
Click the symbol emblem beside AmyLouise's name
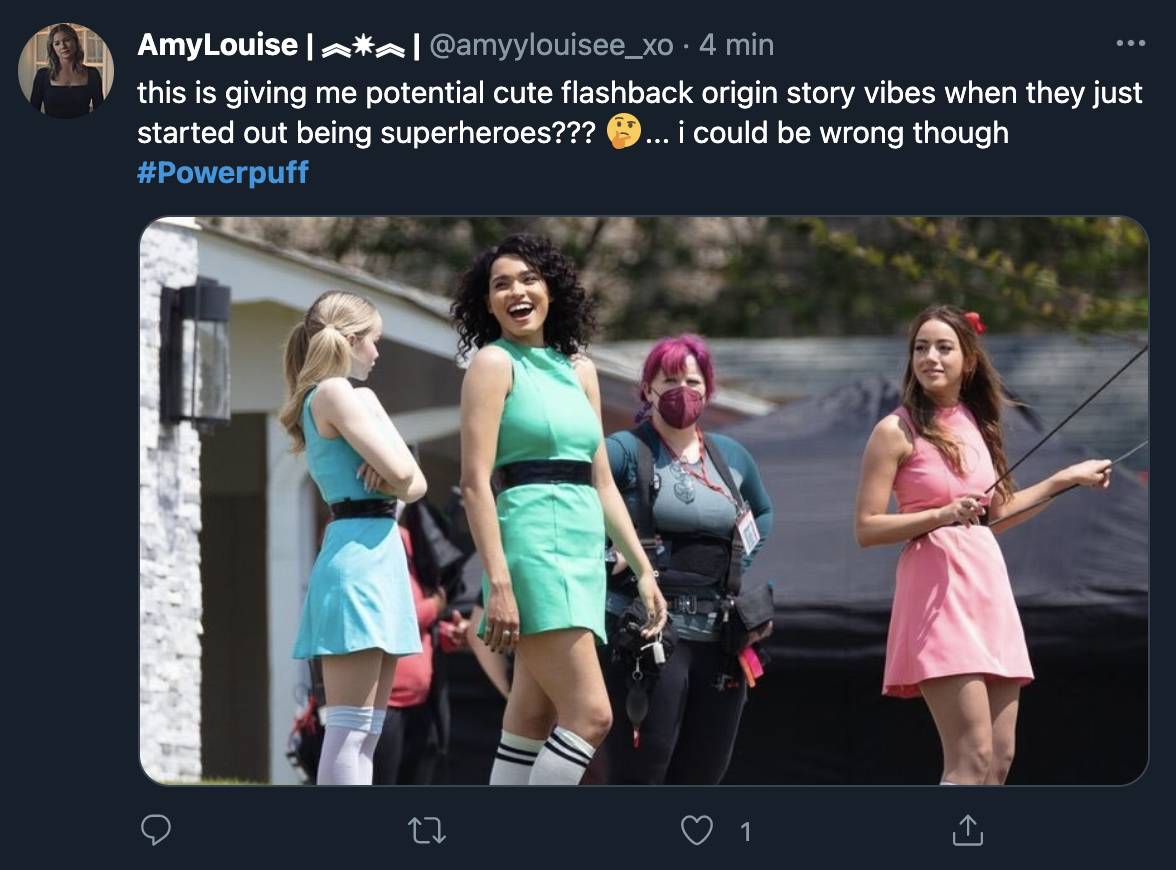coord(361,46)
